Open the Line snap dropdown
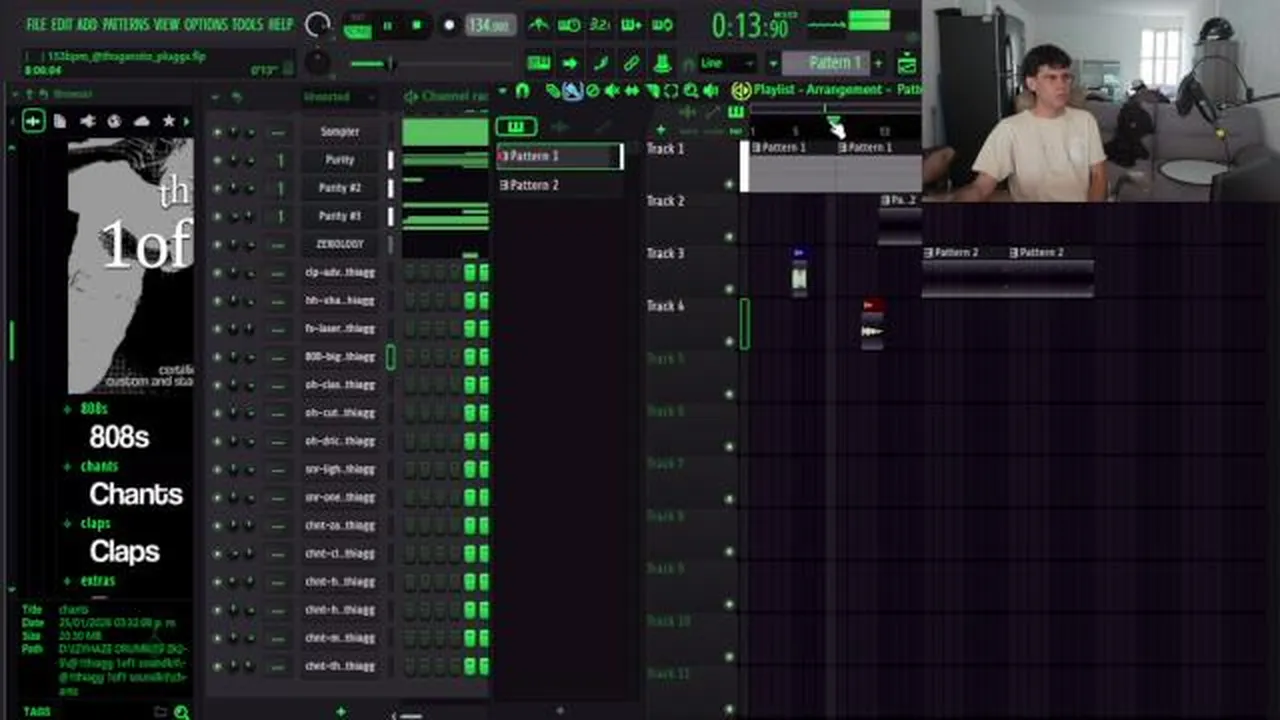 click(727, 63)
